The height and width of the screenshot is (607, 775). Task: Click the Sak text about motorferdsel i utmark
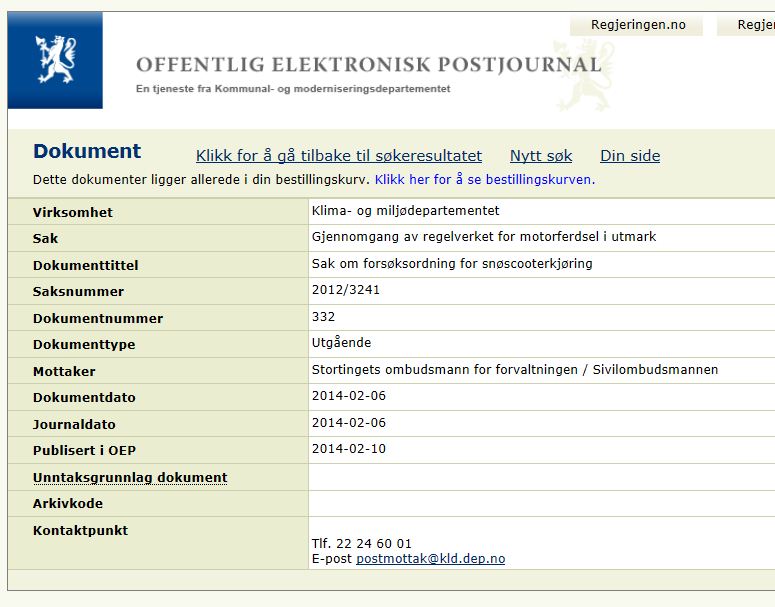tap(484, 237)
